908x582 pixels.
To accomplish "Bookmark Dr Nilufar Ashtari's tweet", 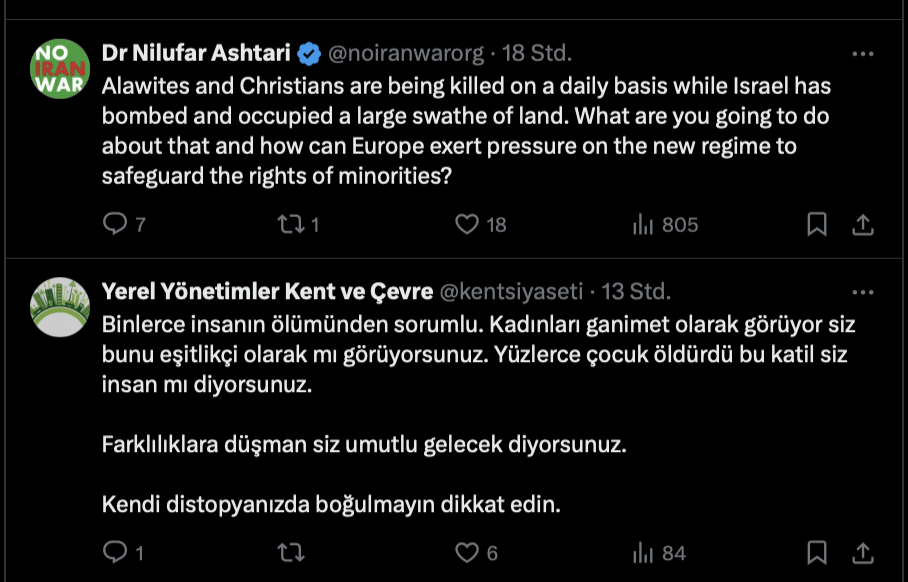I will 817,225.
